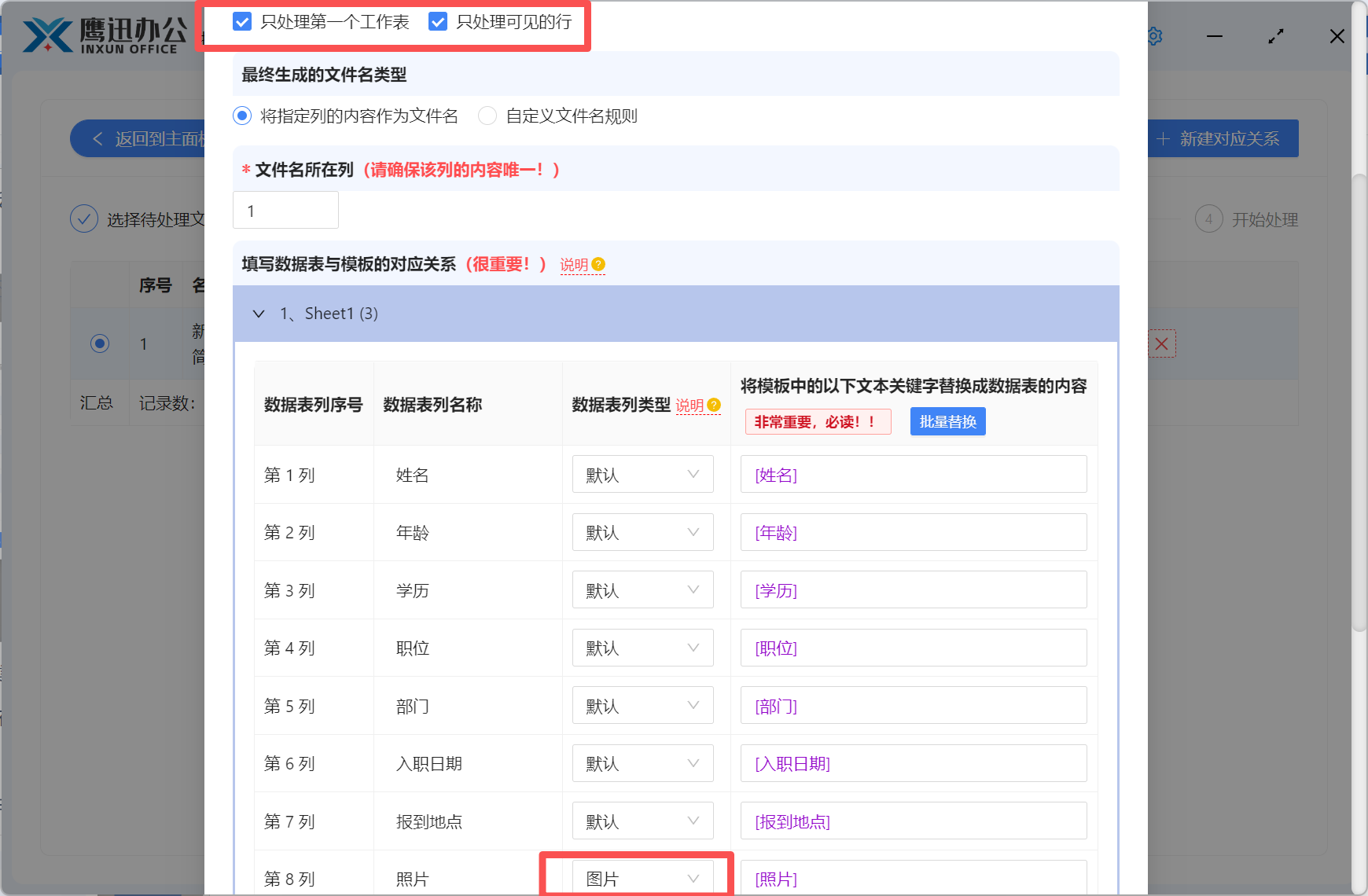Screen dimensions: 1368x896
Task: Collapse the Sheet1 (3) section
Action: [259, 314]
